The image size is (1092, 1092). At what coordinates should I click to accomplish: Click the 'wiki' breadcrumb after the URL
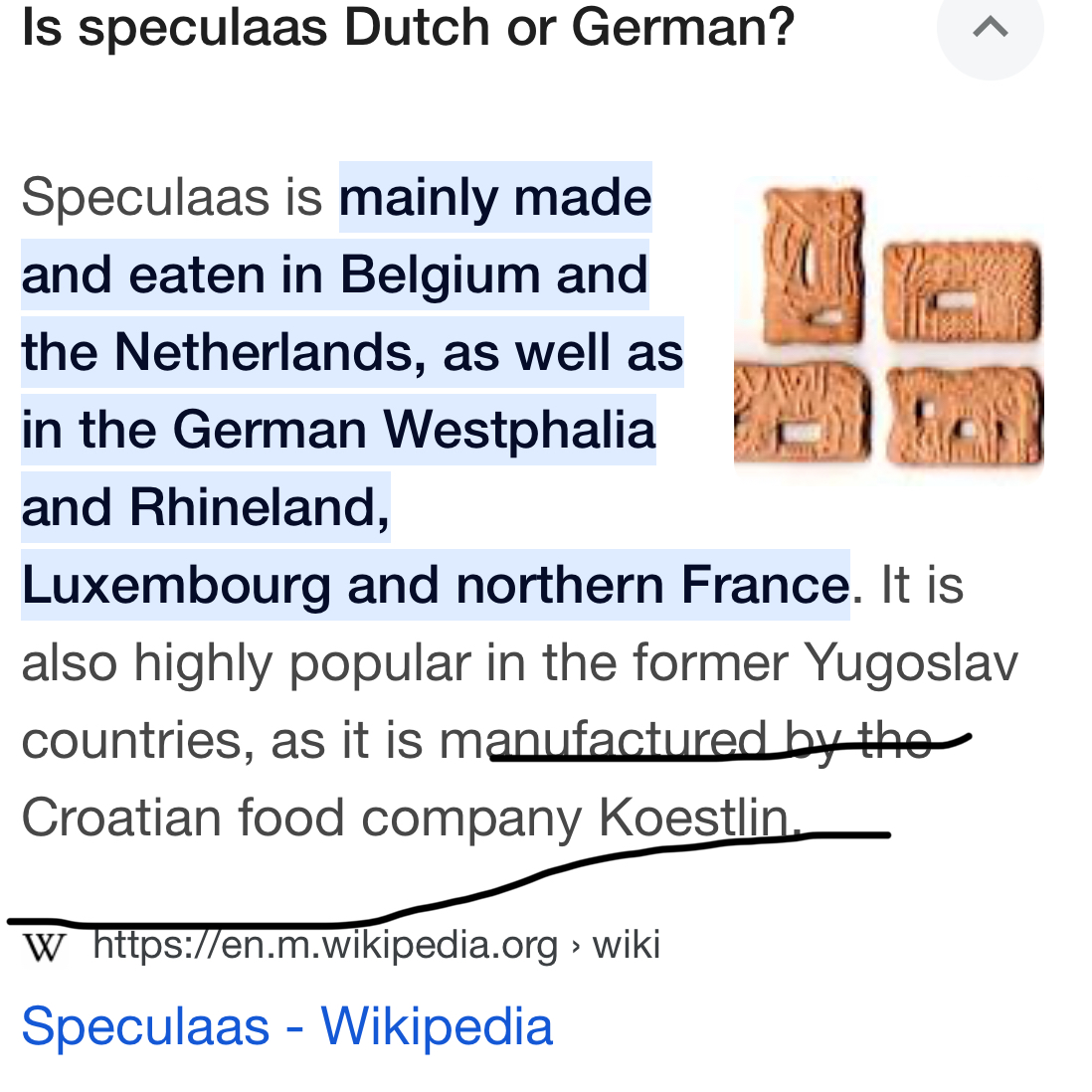tap(627, 945)
